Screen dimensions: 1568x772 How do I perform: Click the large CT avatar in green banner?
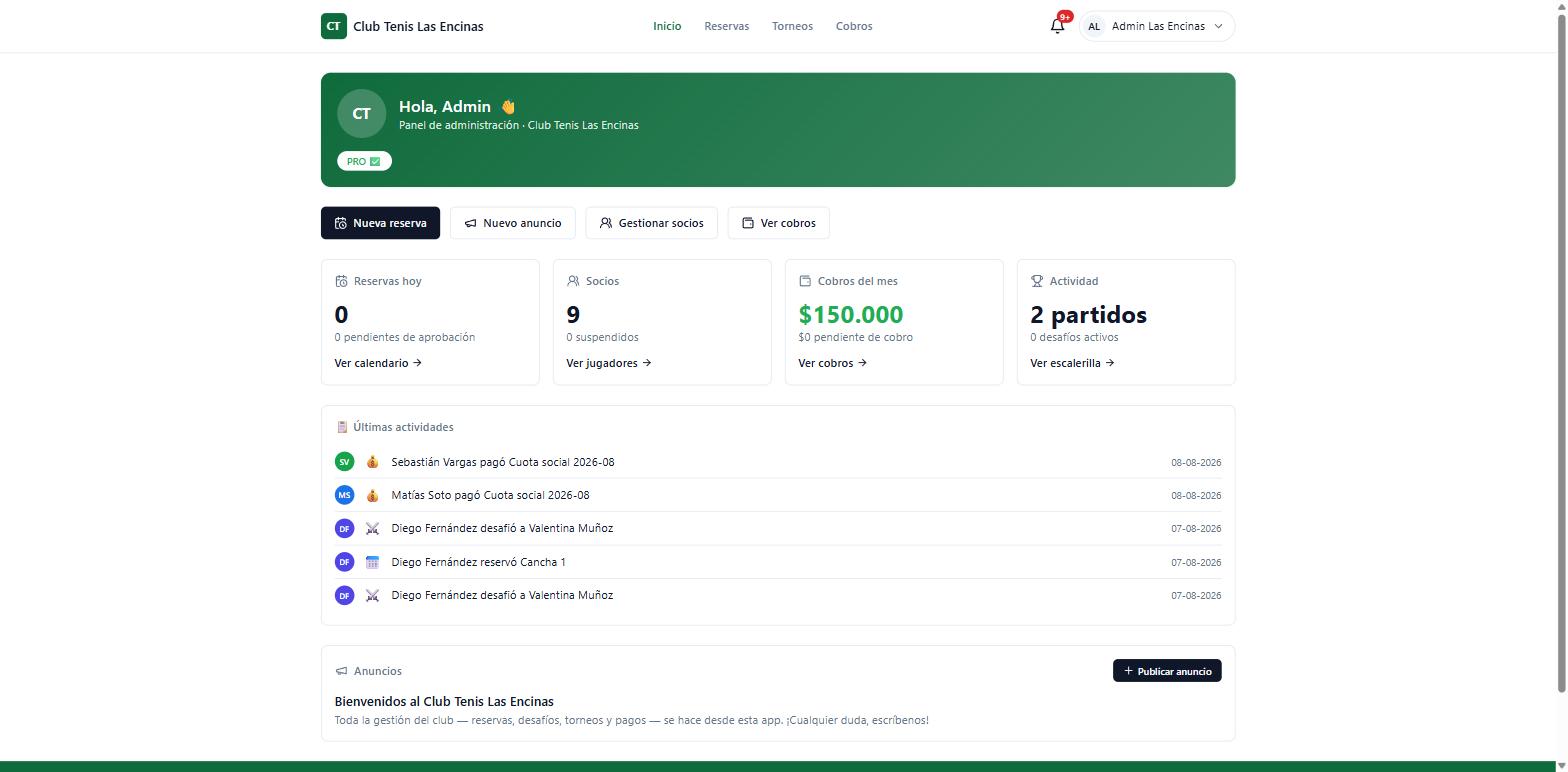click(361, 114)
